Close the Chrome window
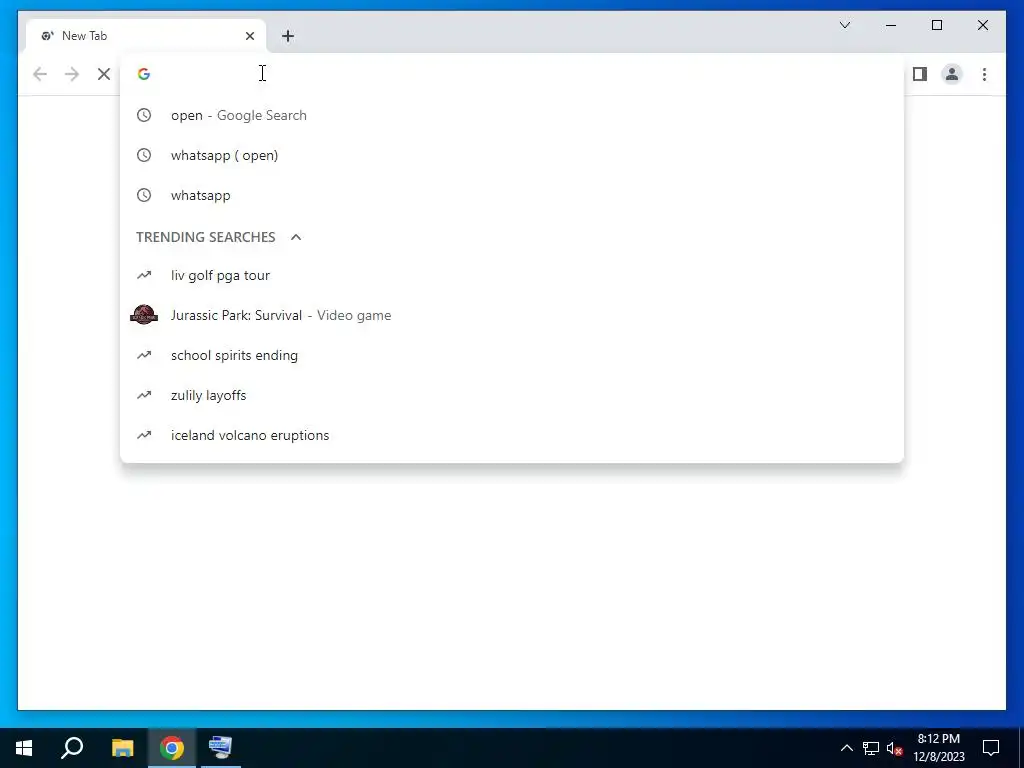The image size is (1024, 768). coord(982,25)
